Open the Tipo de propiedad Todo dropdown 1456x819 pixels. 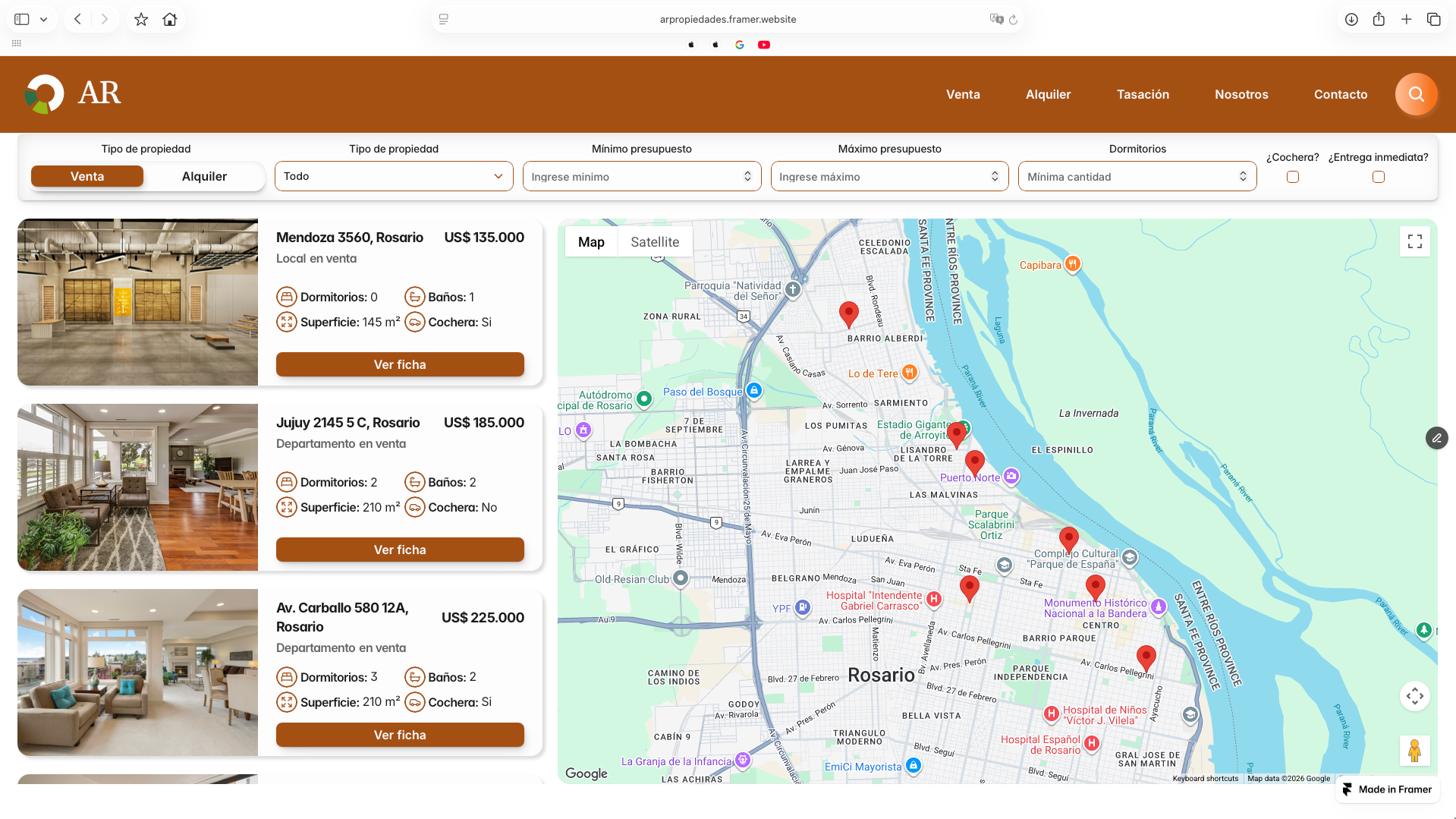click(x=394, y=176)
